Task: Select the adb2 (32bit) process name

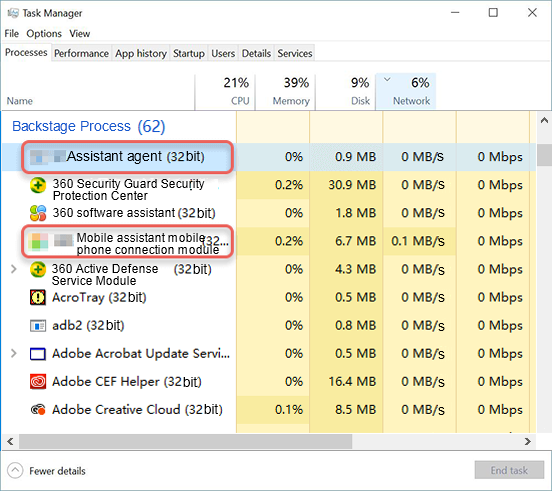Action: pos(88,326)
